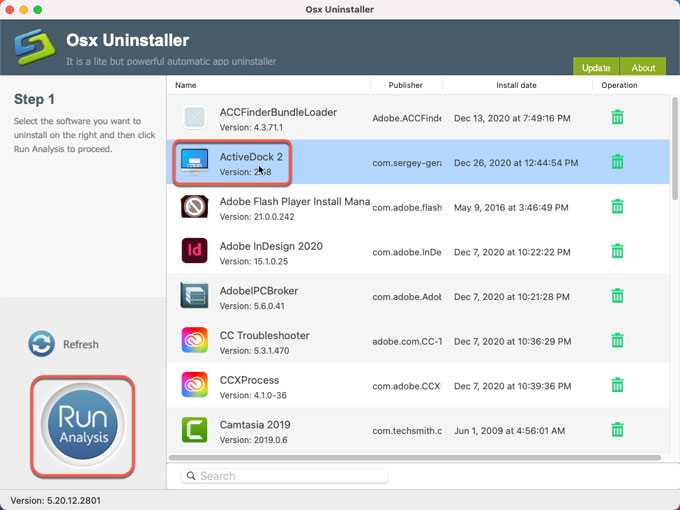This screenshot has height=510, width=680.
Task: Click the 'ACCFinderBundleLoader' name text
Action: 278,112
